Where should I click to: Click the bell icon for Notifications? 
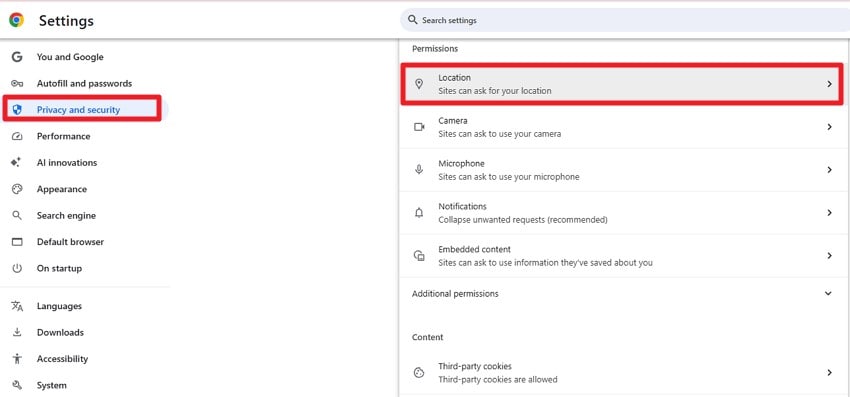(418, 213)
